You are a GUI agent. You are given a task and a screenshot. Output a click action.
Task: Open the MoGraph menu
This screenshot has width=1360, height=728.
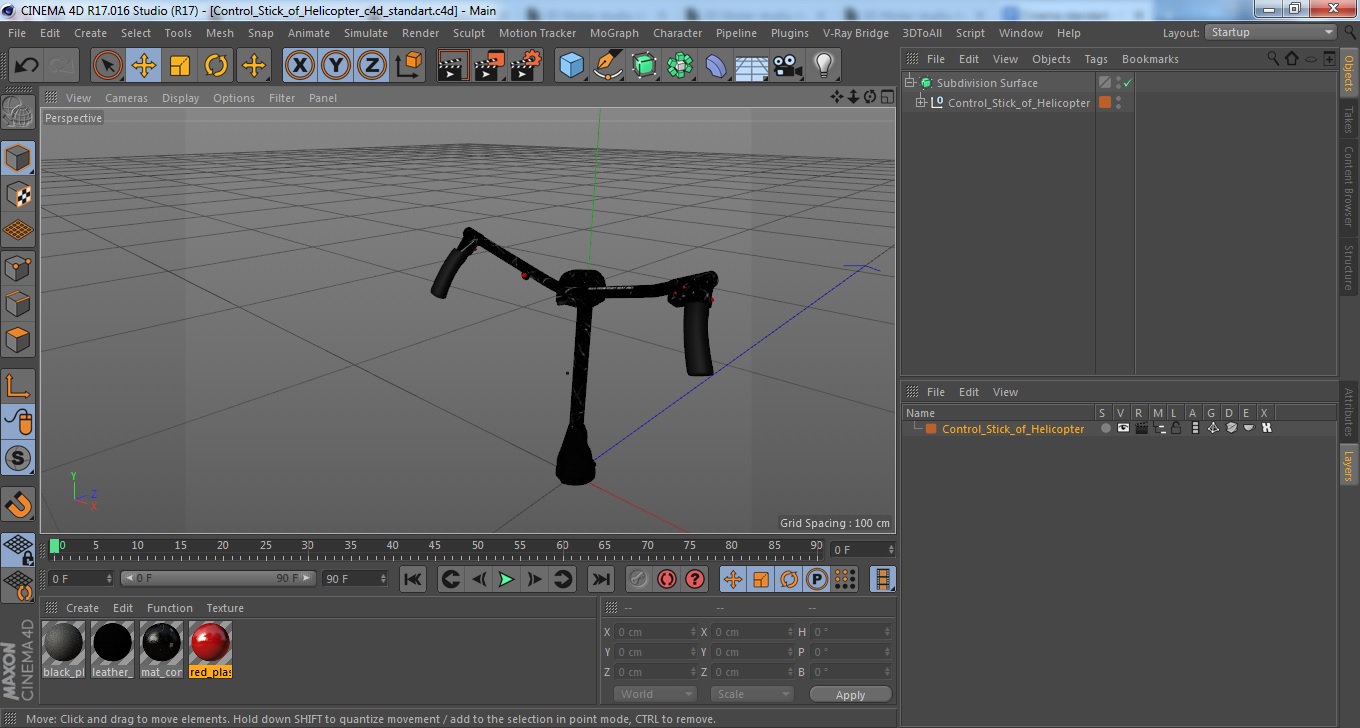click(x=614, y=33)
